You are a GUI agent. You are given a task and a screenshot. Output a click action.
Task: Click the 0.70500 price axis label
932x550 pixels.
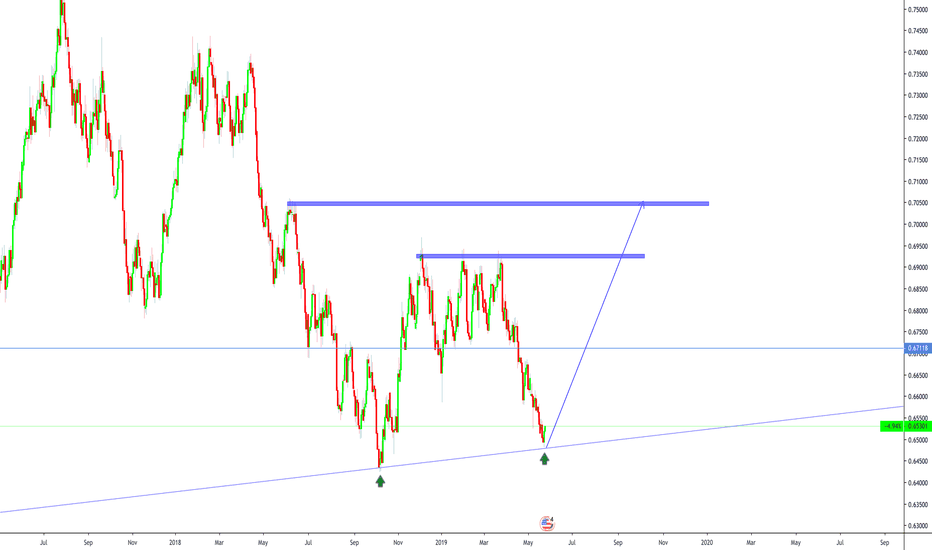pyautogui.click(x=919, y=203)
